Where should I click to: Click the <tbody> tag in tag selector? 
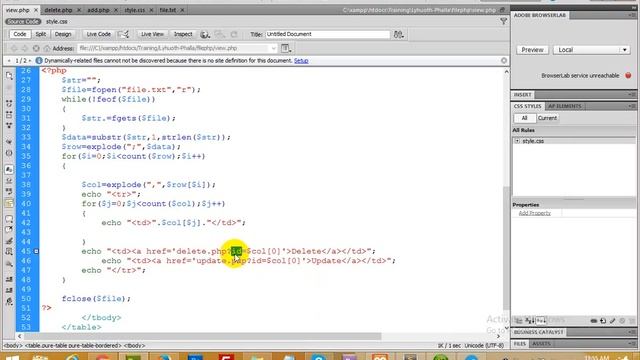(134, 345)
